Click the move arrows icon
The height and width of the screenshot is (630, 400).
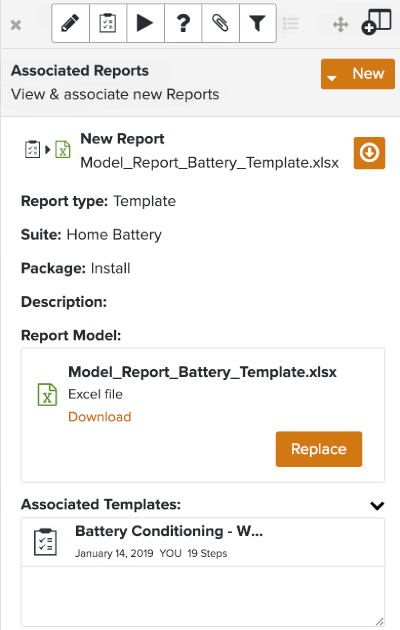tap(341, 25)
